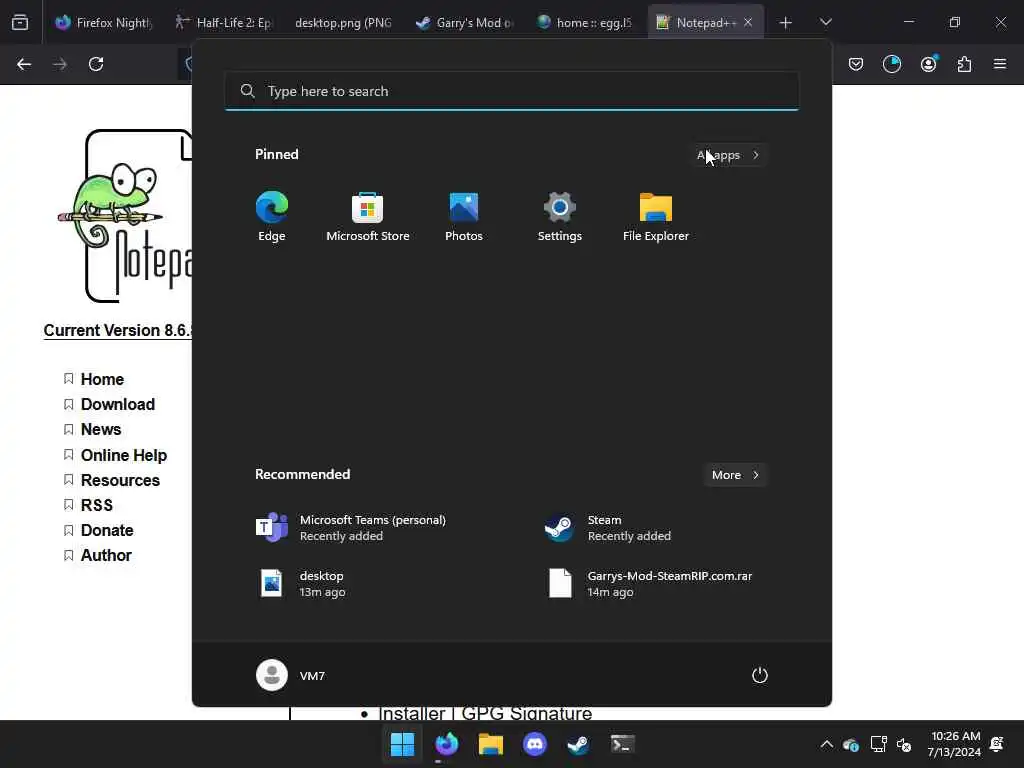Open the Firefox application hamburger menu
The width and height of the screenshot is (1024, 768).
1000,64
